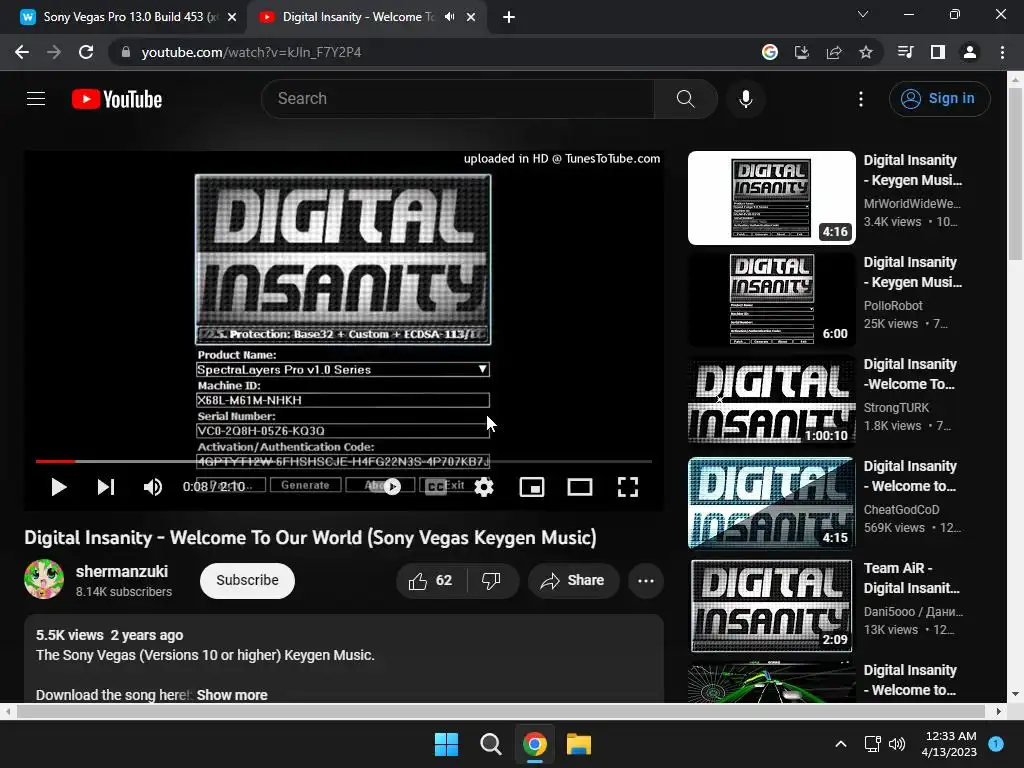Image resolution: width=1024 pixels, height=768 pixels.
Task: Open Windows taskbar search
Action: click(x=490, y=744)
